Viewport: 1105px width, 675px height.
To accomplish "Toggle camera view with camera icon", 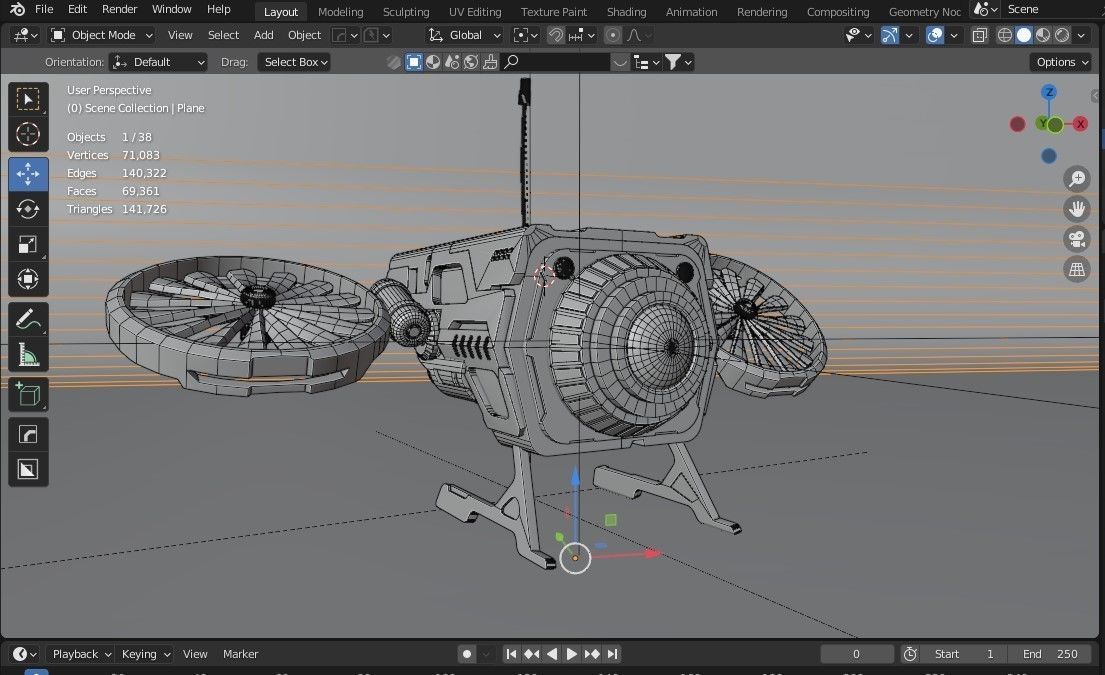I will click(1077, 240).
